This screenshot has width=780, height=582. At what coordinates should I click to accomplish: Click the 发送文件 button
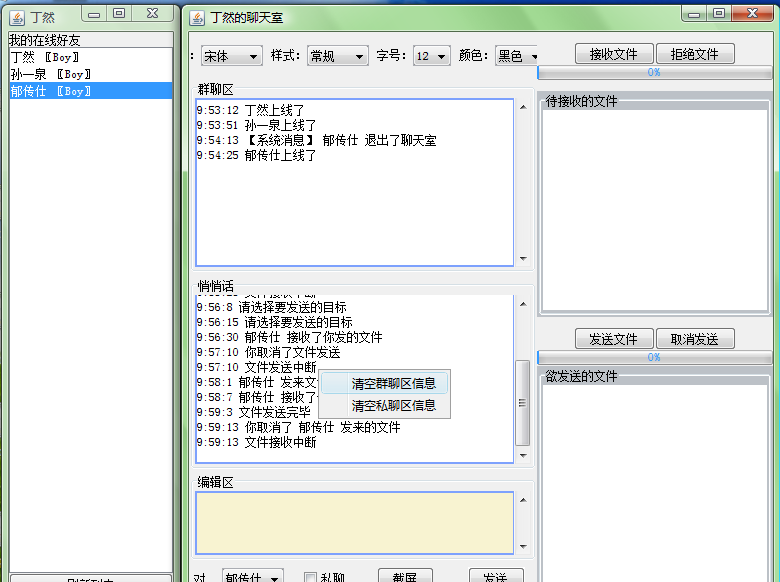(x=614, y=339)
